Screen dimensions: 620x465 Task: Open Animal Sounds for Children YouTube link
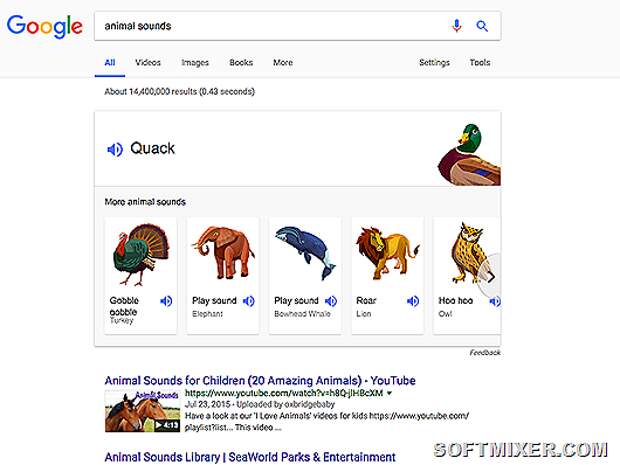[x=260, y=380]
